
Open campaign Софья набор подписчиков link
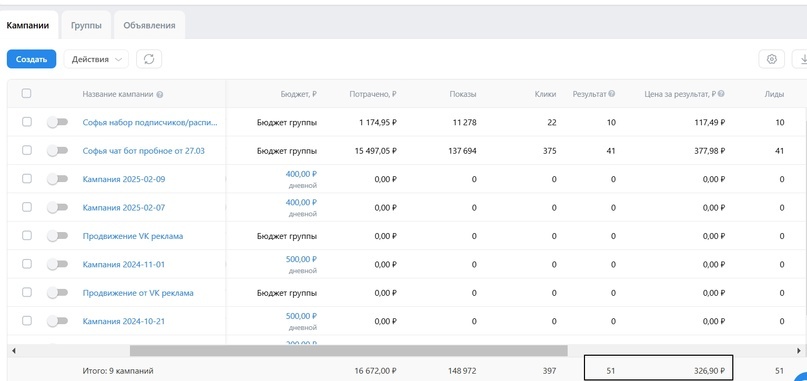[x=150, y=123]
